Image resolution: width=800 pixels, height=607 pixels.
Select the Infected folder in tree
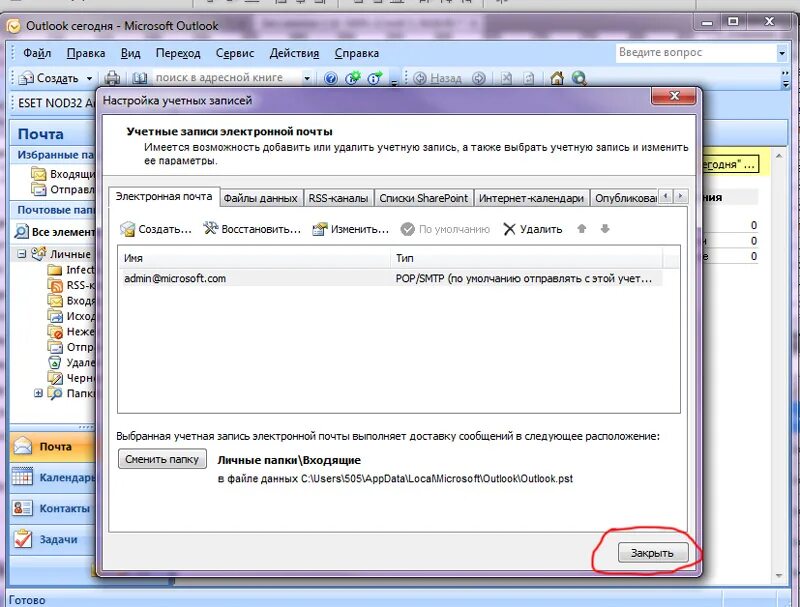(71, 269)
